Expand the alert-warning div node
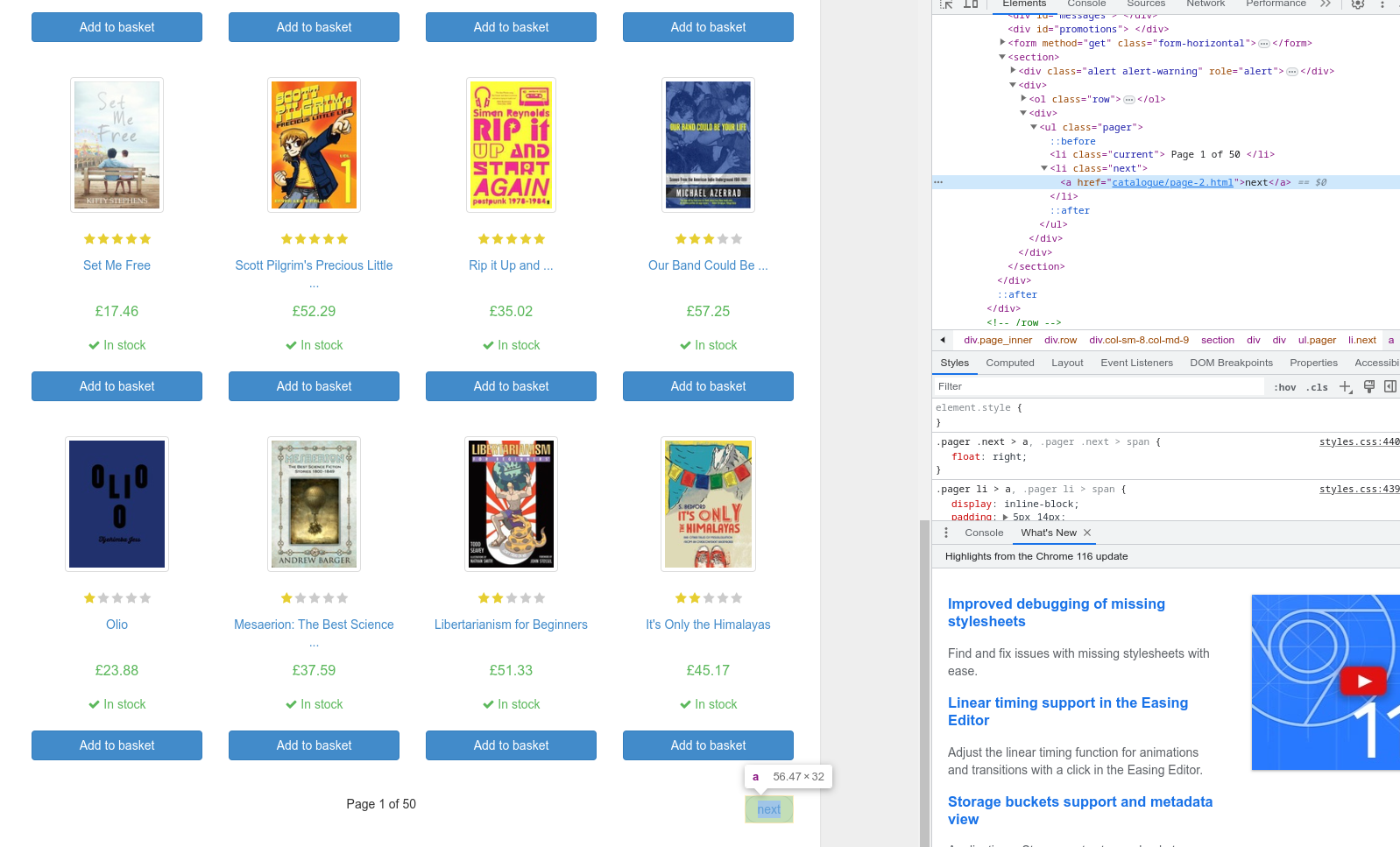Viewport: 1400px width, 847px height. [x=1014, y=71]
